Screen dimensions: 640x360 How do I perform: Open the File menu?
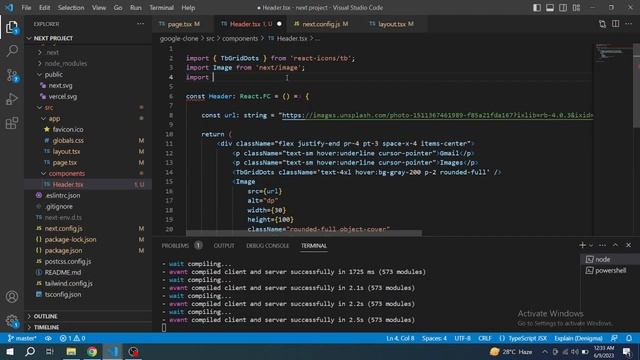(27, 8)
